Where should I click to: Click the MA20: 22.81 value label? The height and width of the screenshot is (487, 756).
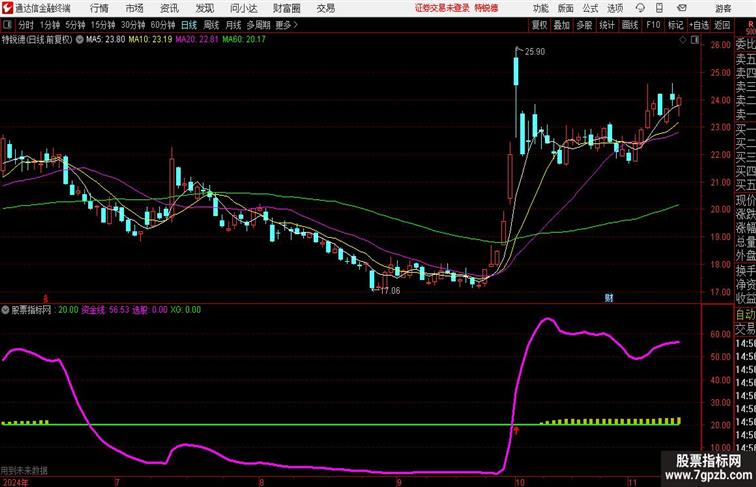click(197, 40)
